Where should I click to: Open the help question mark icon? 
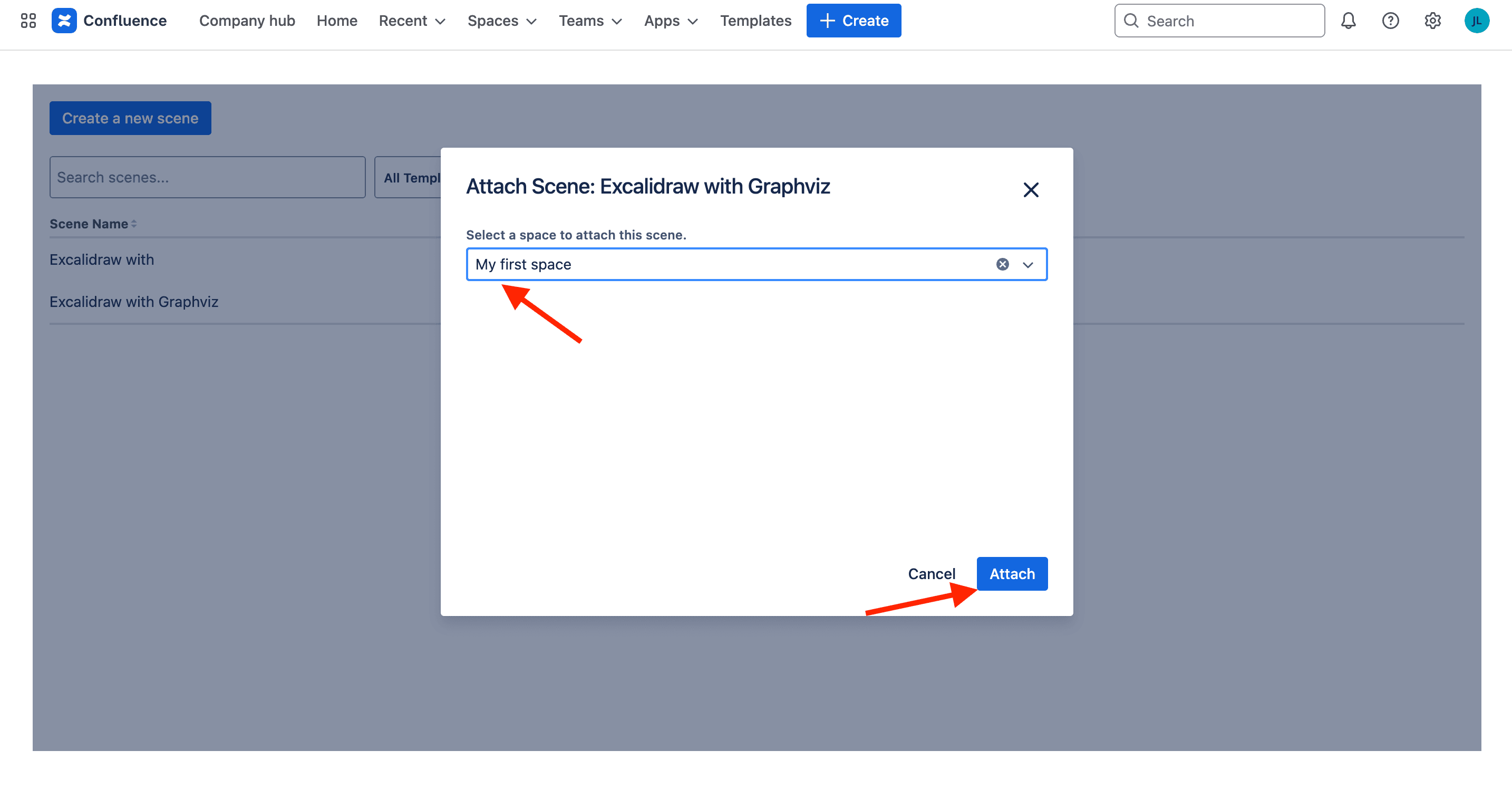(x=1391, y=21)
